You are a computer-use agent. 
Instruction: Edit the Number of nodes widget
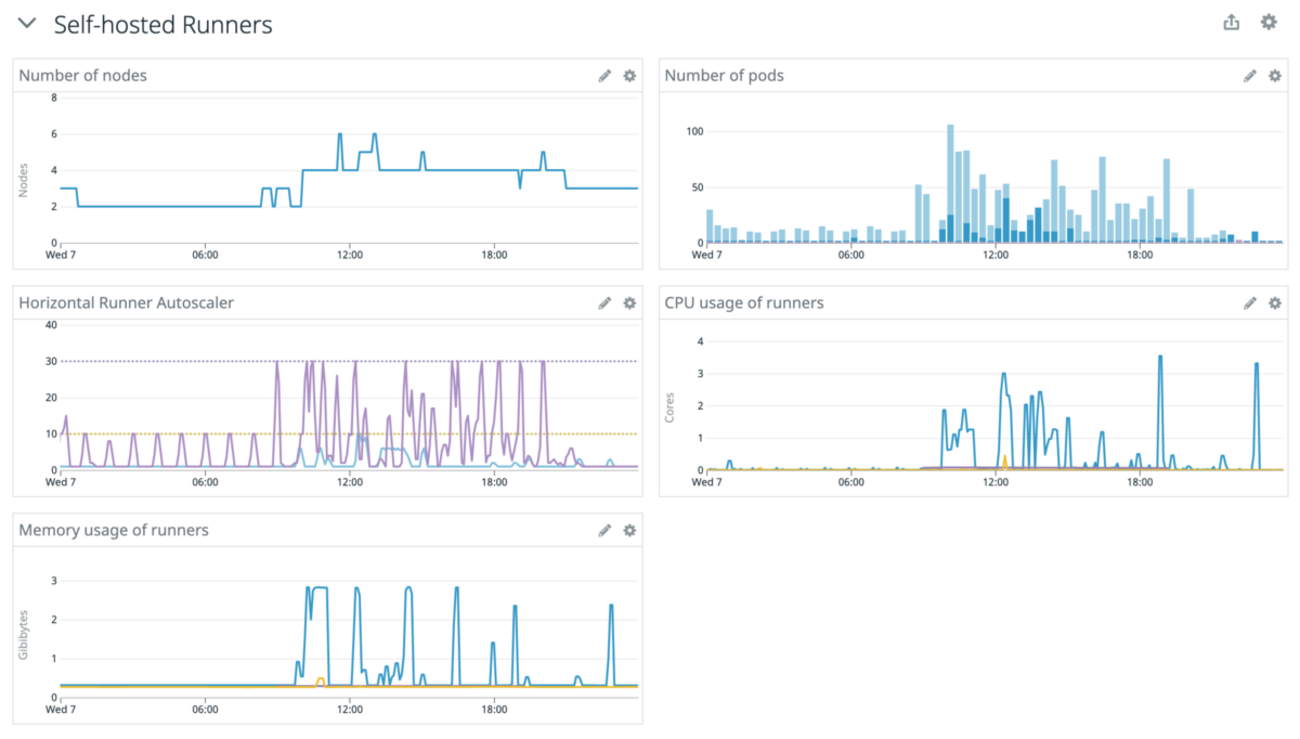tap(604, 76)
